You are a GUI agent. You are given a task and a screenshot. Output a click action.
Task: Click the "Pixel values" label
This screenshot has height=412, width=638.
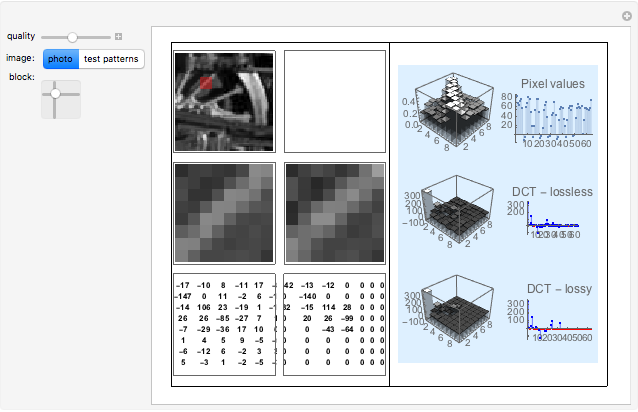point(552,84)
